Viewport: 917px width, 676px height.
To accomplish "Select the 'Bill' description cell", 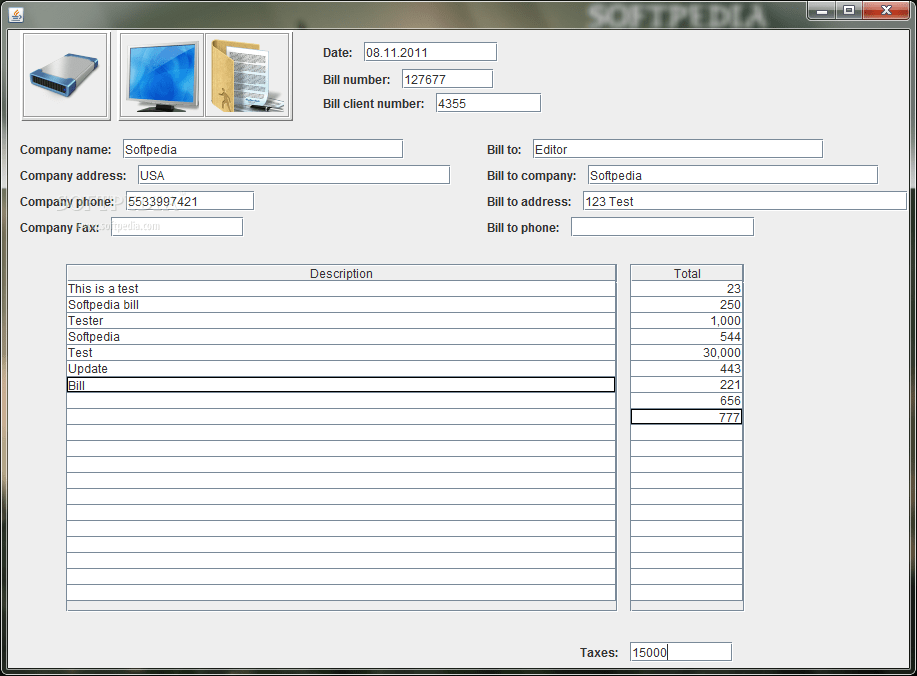I will [341, 385].
